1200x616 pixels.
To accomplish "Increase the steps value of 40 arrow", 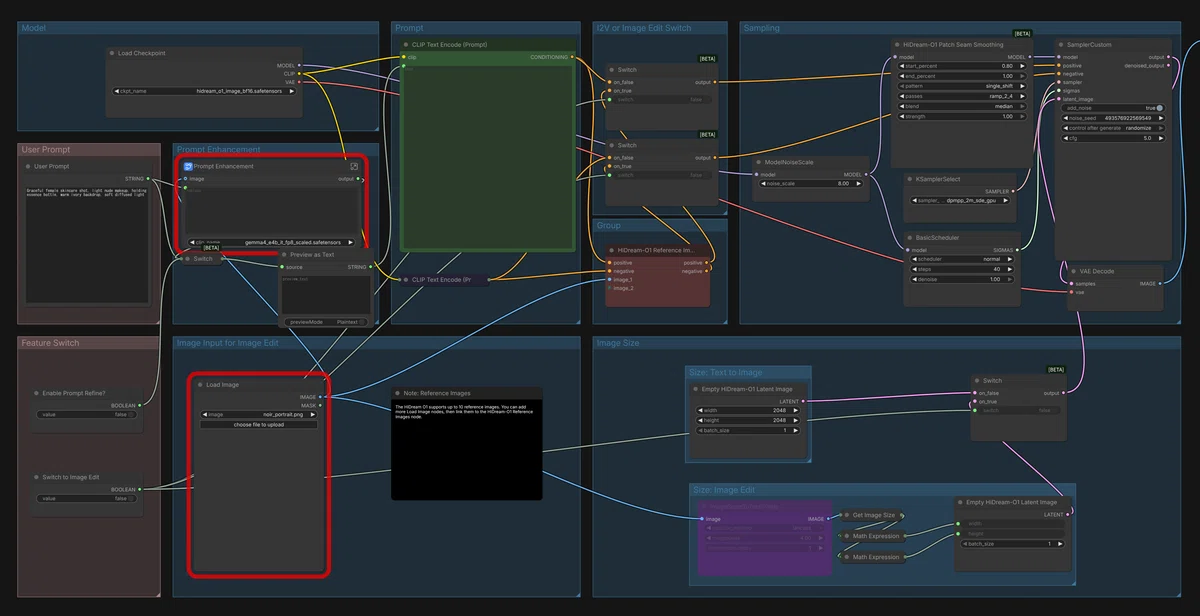I will pos(1010,269).
